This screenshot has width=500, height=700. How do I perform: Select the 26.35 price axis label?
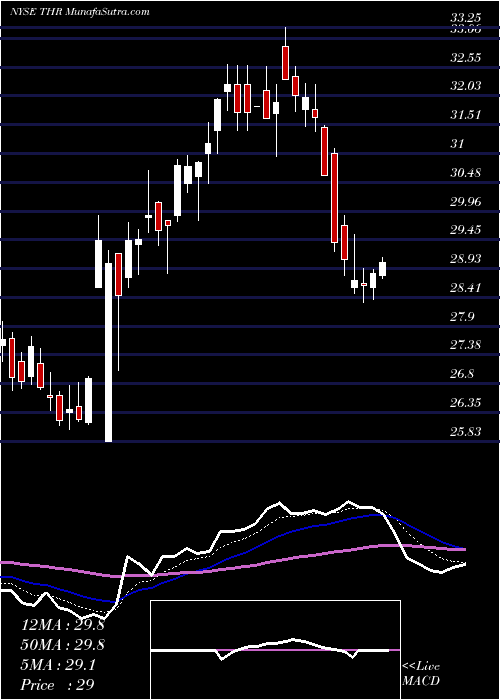click(466, 403)
